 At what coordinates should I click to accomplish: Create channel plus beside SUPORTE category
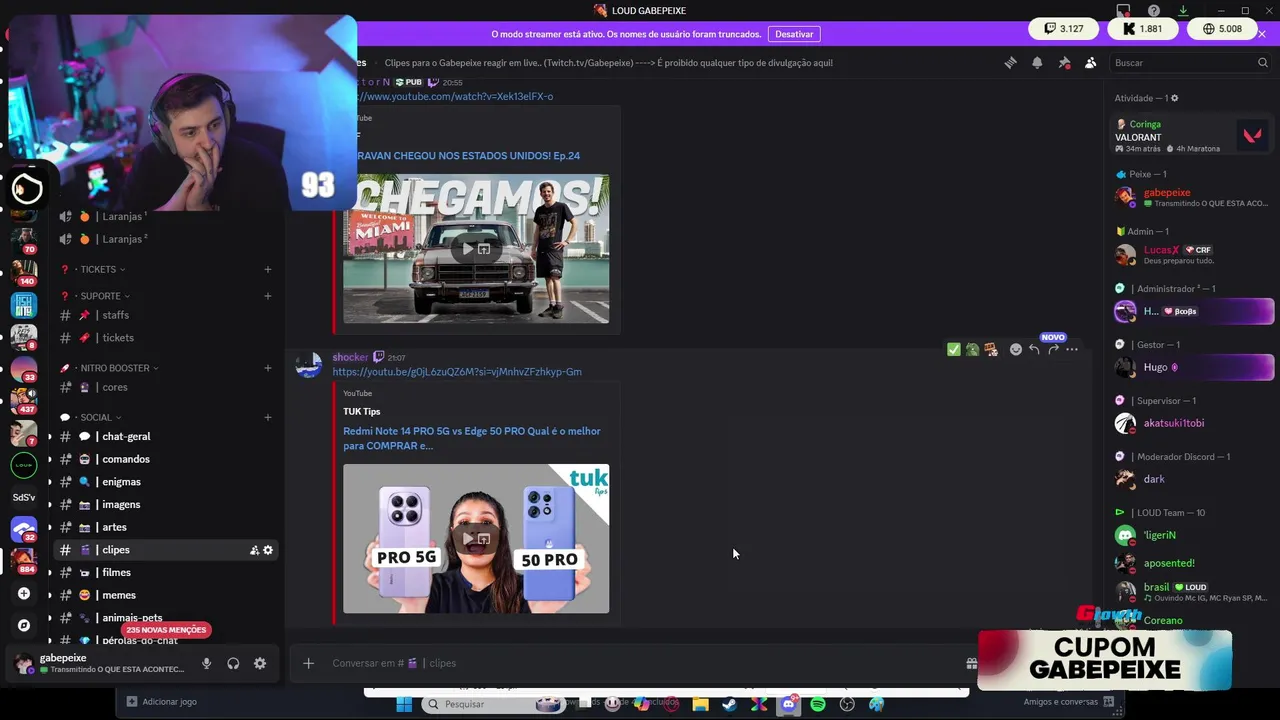(x=268, y=296)
